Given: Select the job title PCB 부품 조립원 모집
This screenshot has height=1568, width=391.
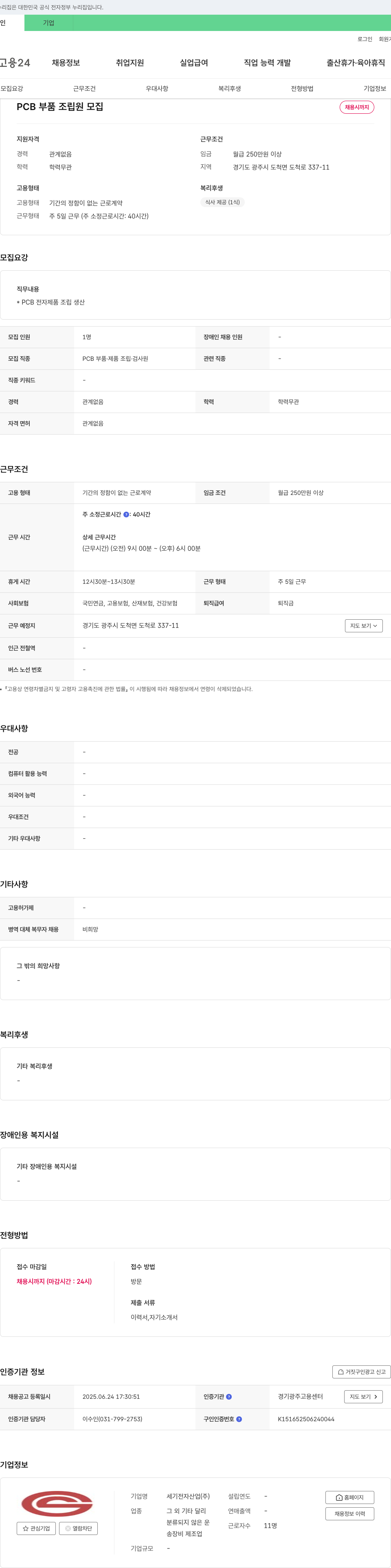Looking at the screenshot, I should coord(59,106).
